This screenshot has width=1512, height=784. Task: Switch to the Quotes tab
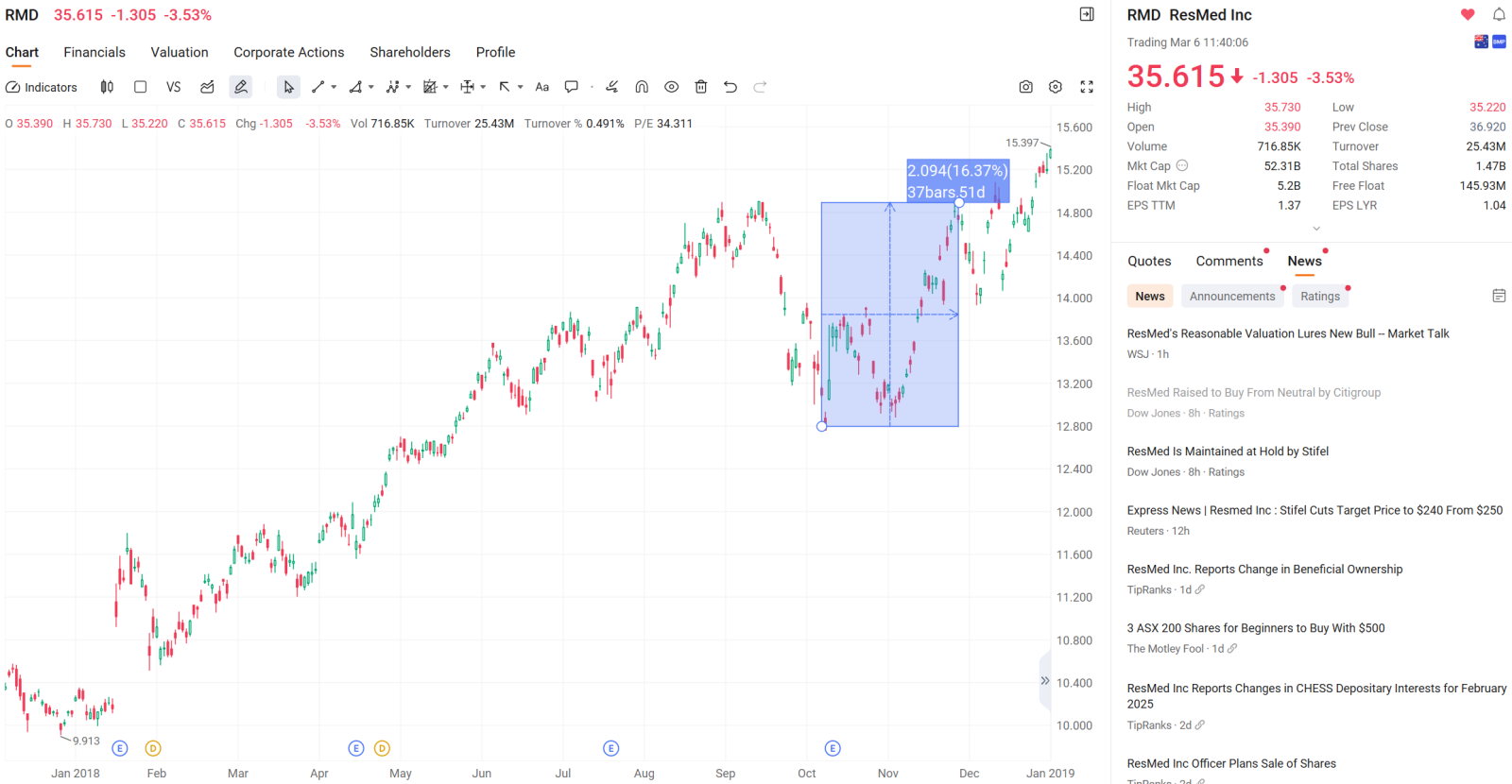coord(1149,261)
